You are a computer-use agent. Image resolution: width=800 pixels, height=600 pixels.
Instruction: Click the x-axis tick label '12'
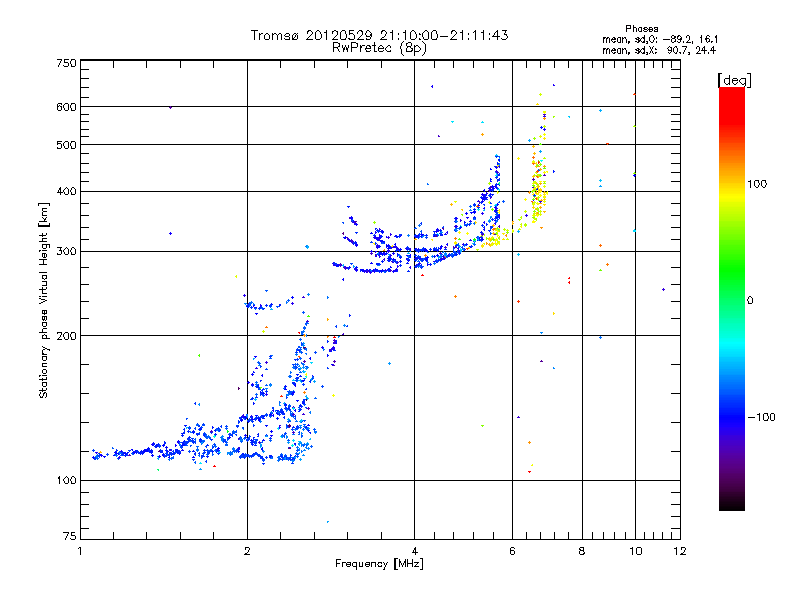click(680, 551)
